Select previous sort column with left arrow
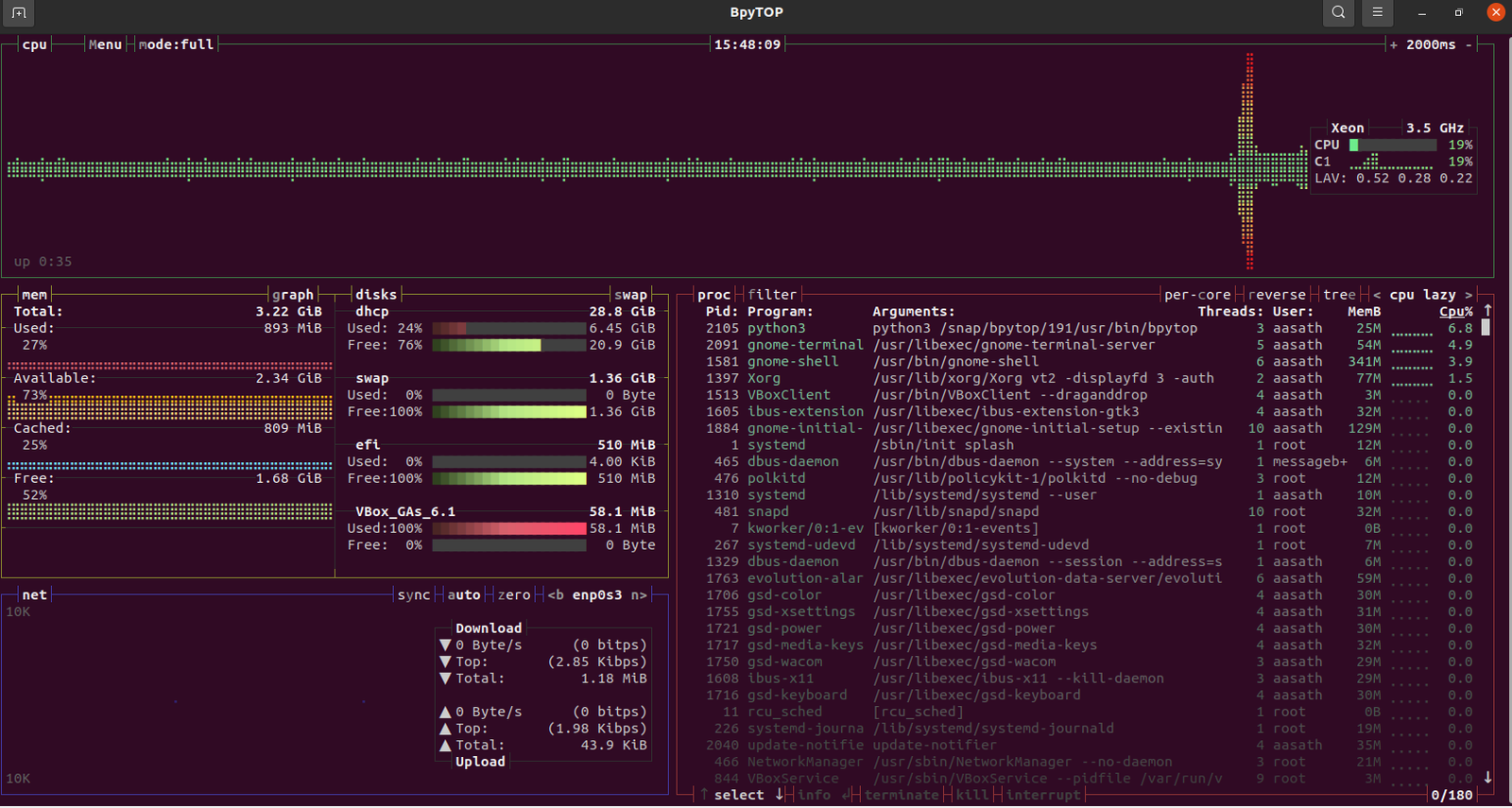Image resolution: width=1512 pixels, height=808 pixels. (1377, 295)
